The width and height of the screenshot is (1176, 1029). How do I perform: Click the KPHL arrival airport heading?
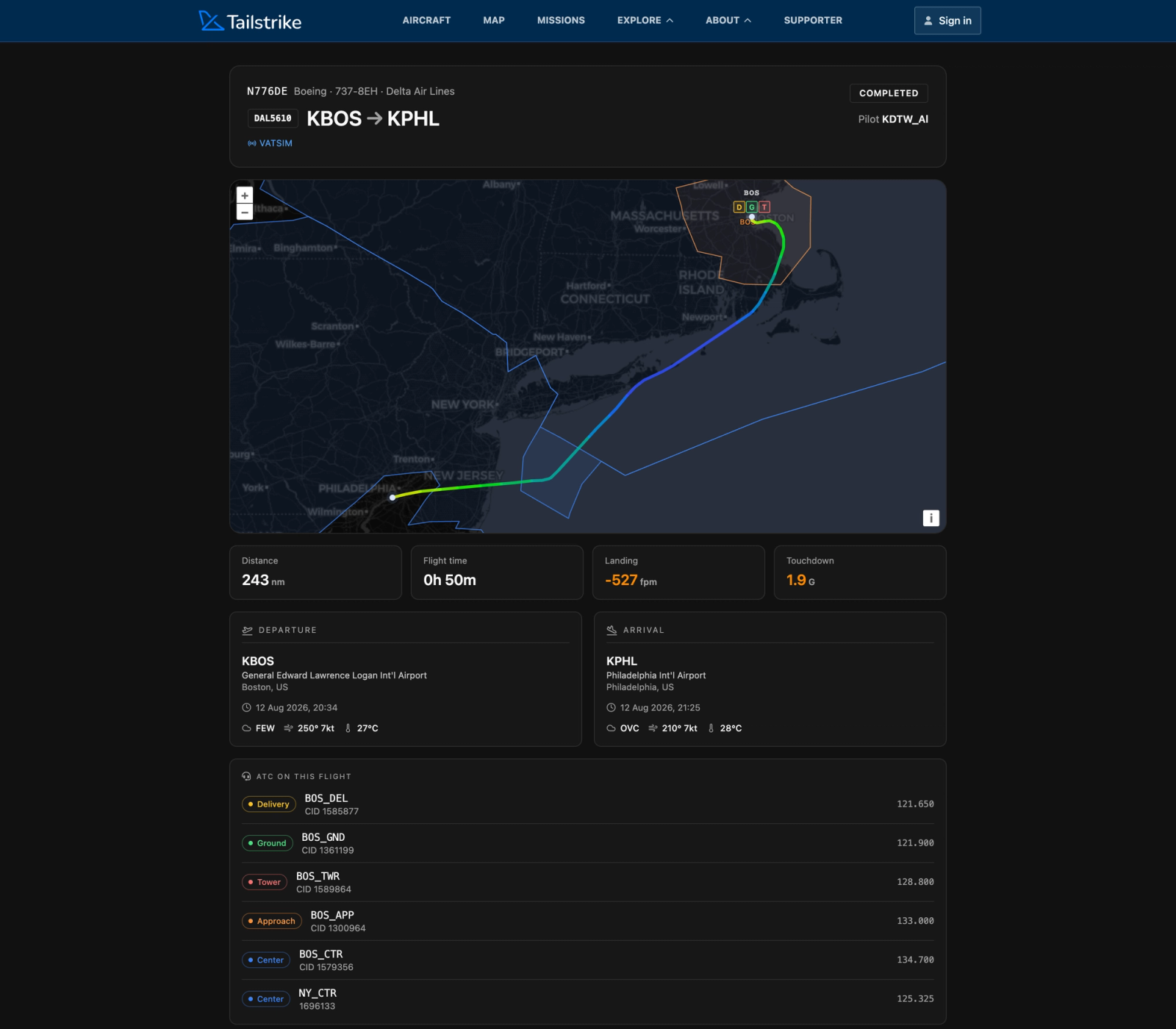[x=622, y=661]
